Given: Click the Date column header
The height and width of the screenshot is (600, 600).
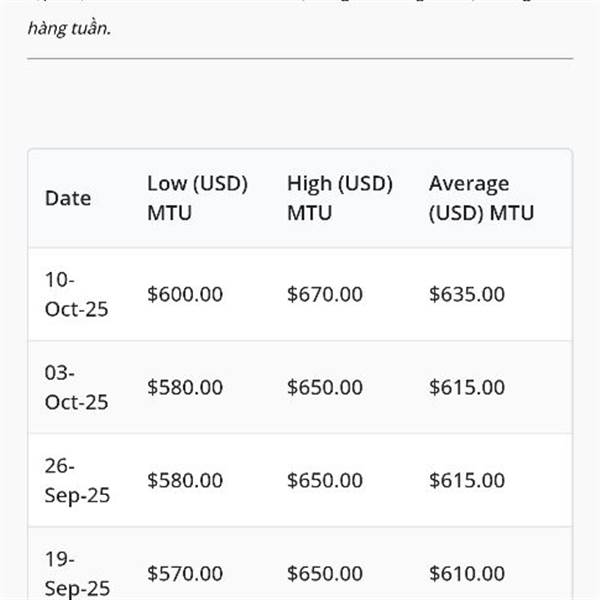Looking at the screenshot, I should [x=68, y=198].
